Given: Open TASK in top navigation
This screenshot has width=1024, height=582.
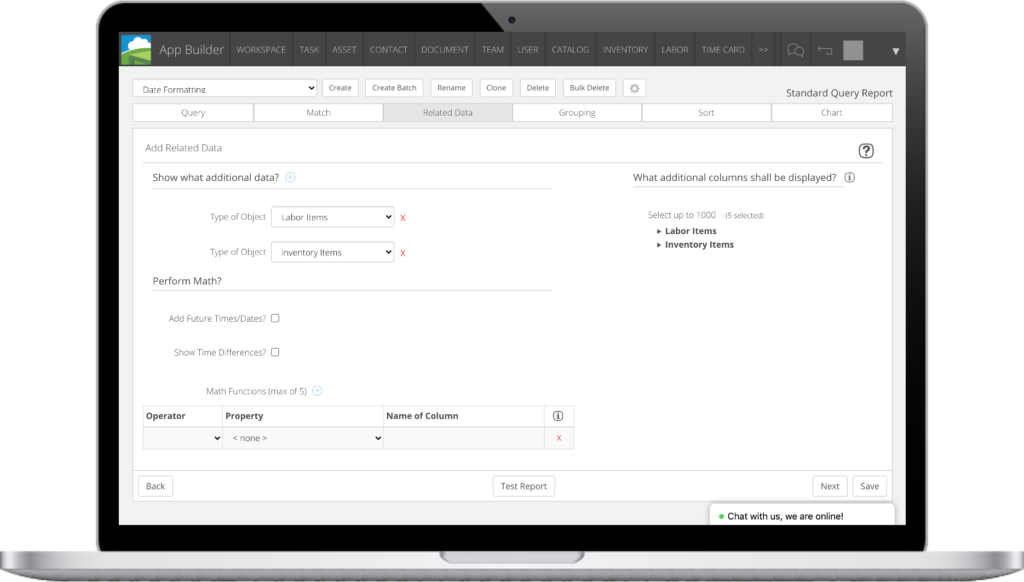Looking at the screenshot, I should click(309, 50).
